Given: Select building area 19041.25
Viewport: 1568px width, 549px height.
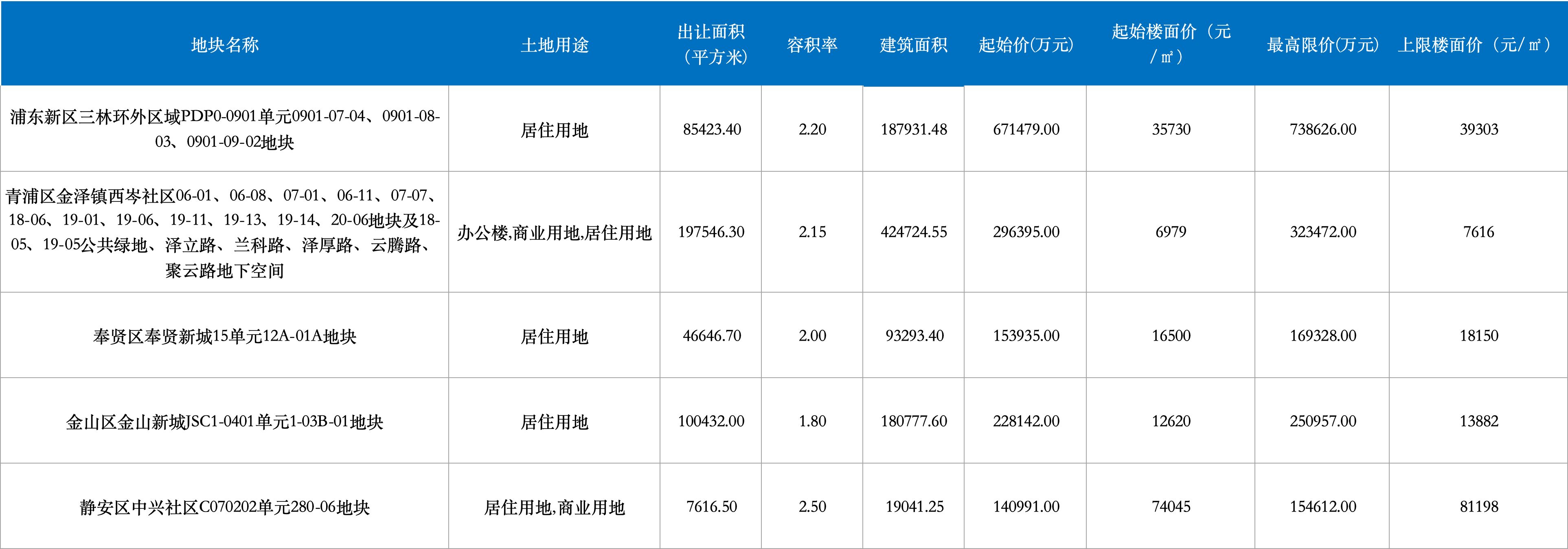Looking at the screenshot, I should 914,506.
